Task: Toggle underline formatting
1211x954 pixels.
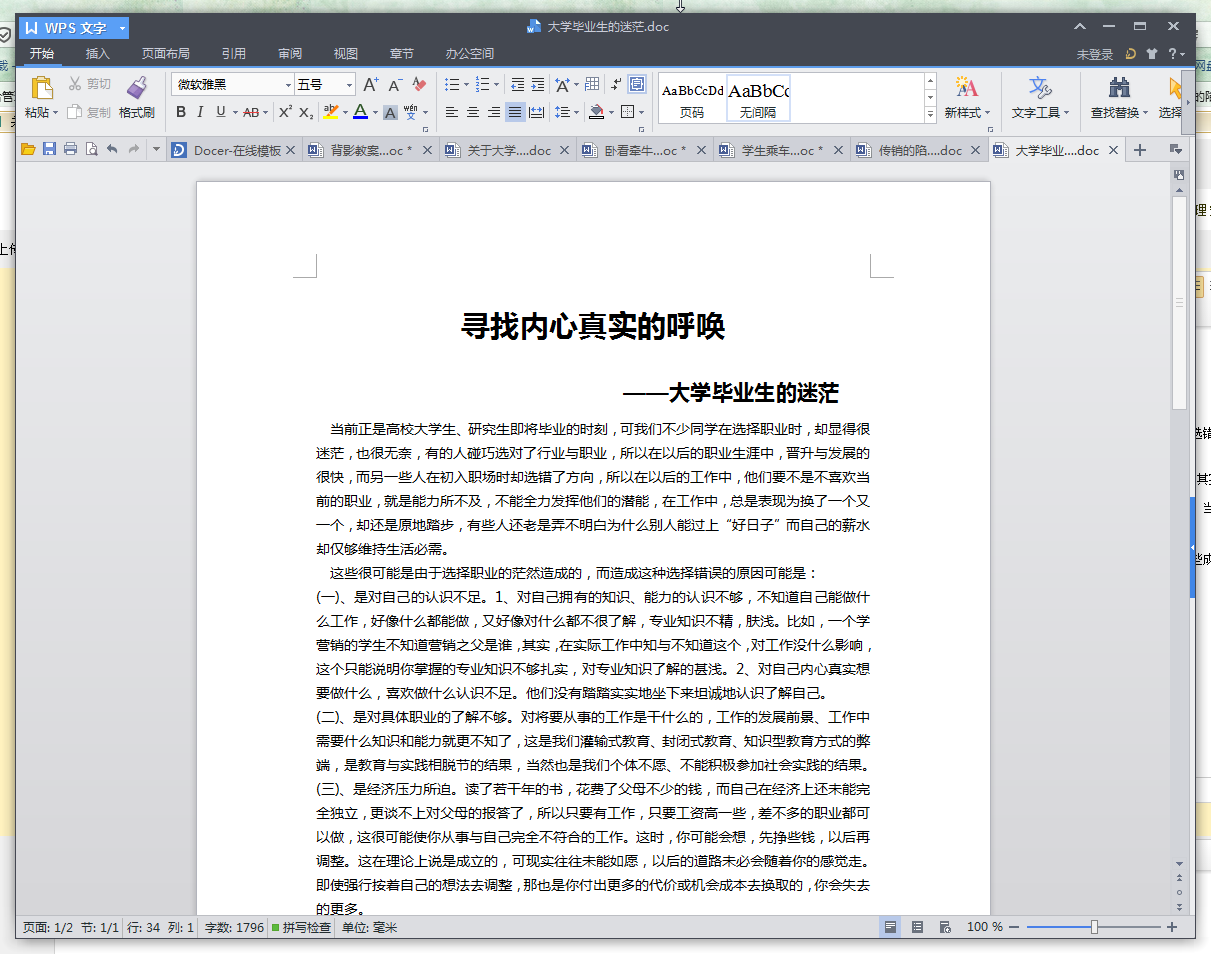Action: (221, 112)
